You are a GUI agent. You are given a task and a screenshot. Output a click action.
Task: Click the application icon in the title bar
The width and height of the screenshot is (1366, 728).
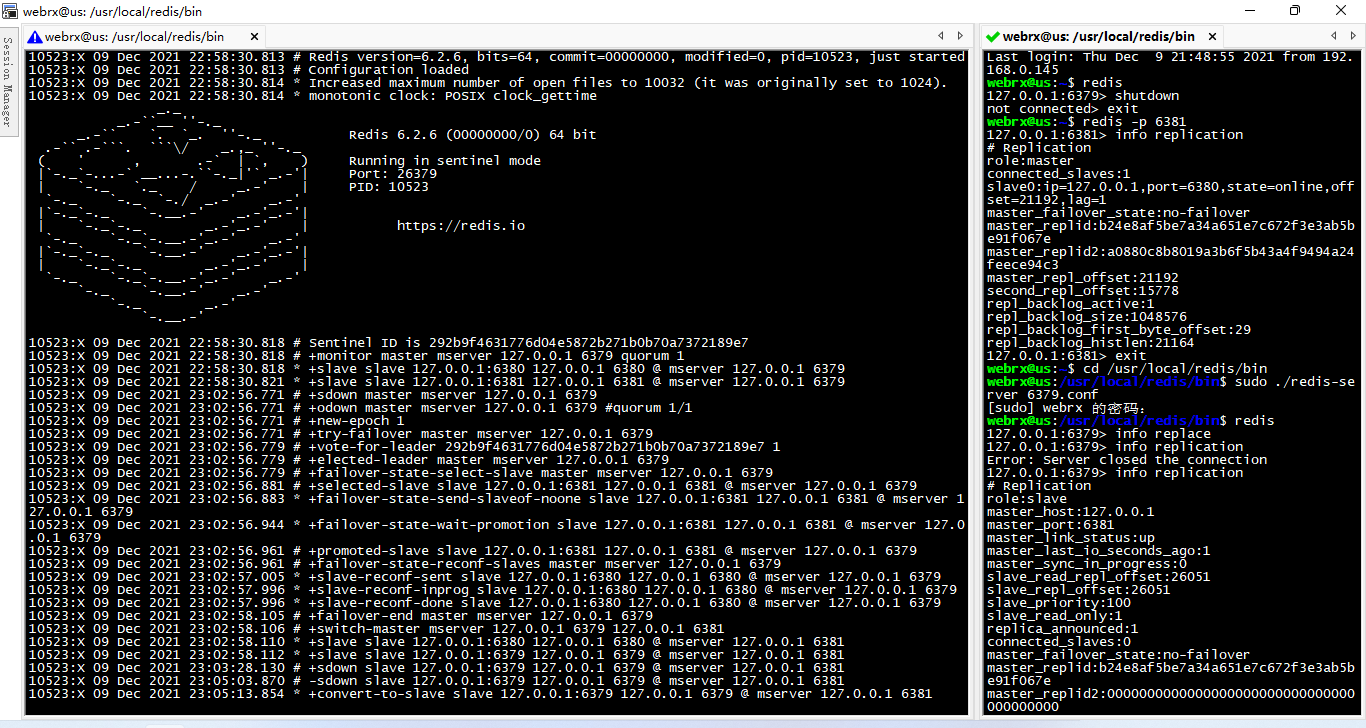9,10
